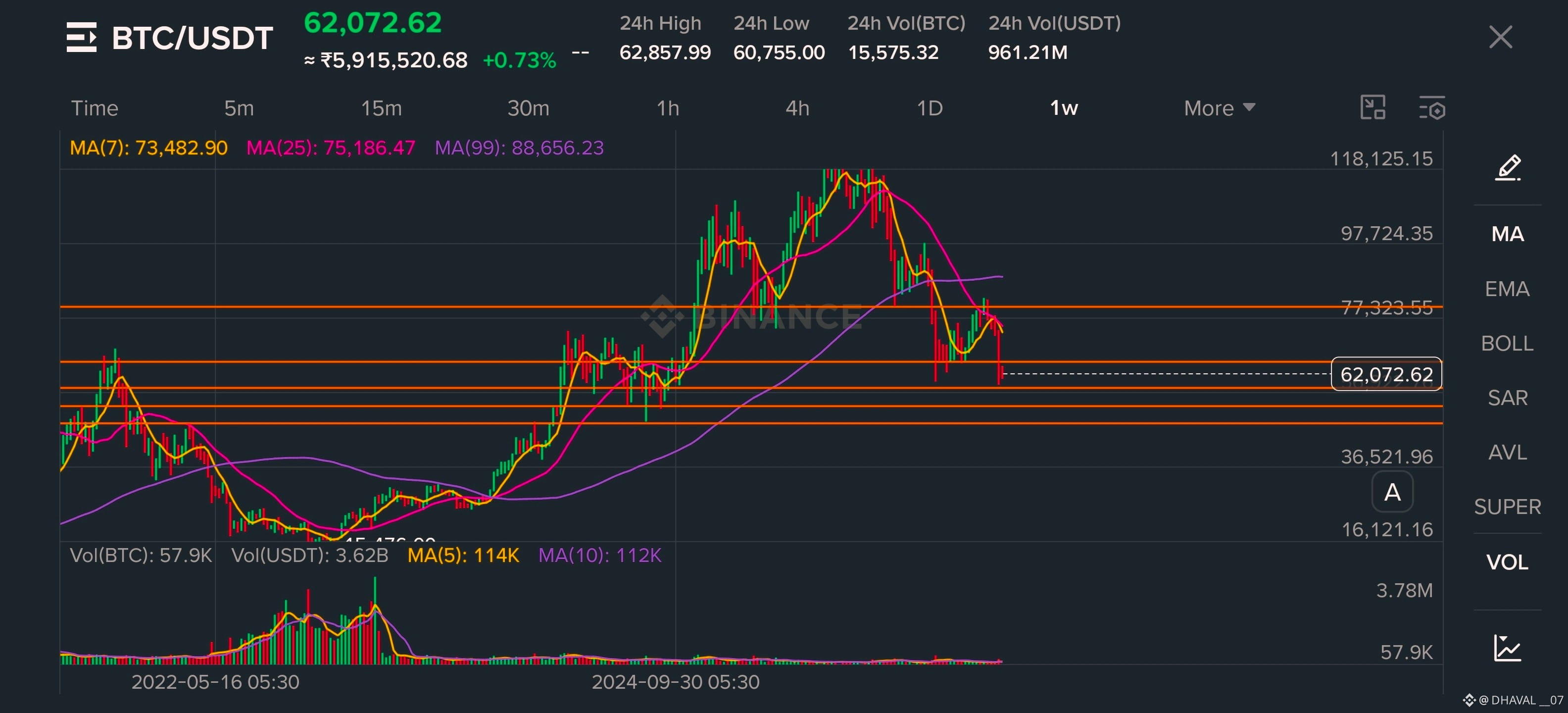Toggle the VOL indicator
This screenshot has height=713, width=1568.
(1507, 562)
